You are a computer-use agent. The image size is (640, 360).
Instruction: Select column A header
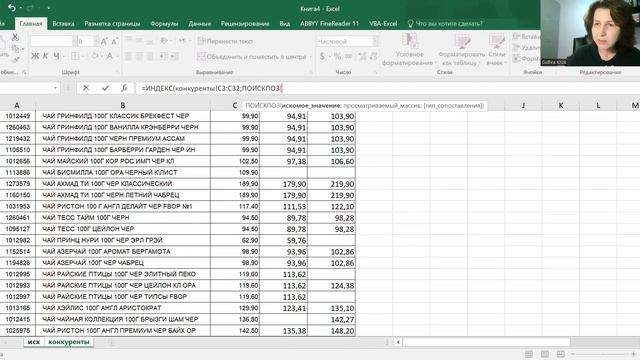coord(17,105)
